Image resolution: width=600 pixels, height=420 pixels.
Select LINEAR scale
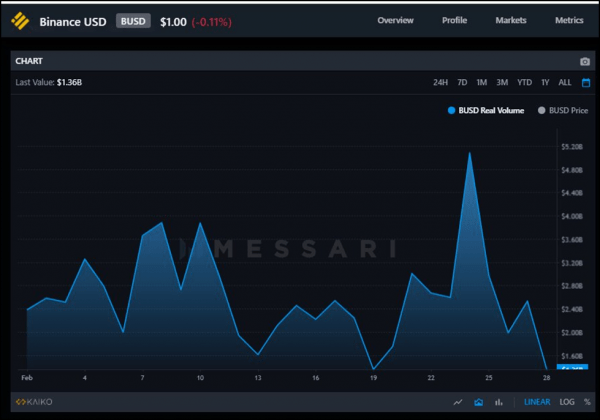(537, 402)
